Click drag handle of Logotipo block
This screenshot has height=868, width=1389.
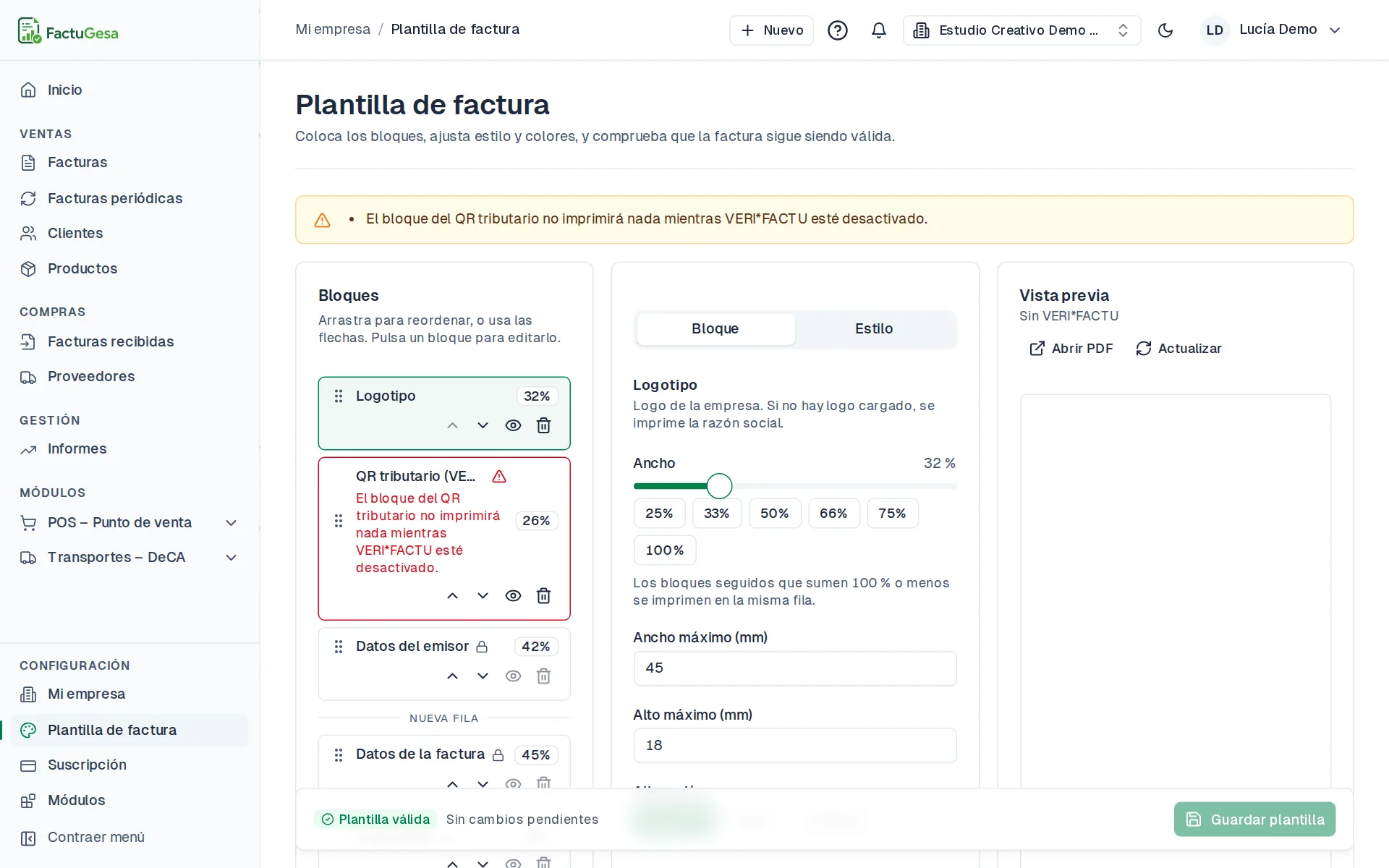coord(338,396)
